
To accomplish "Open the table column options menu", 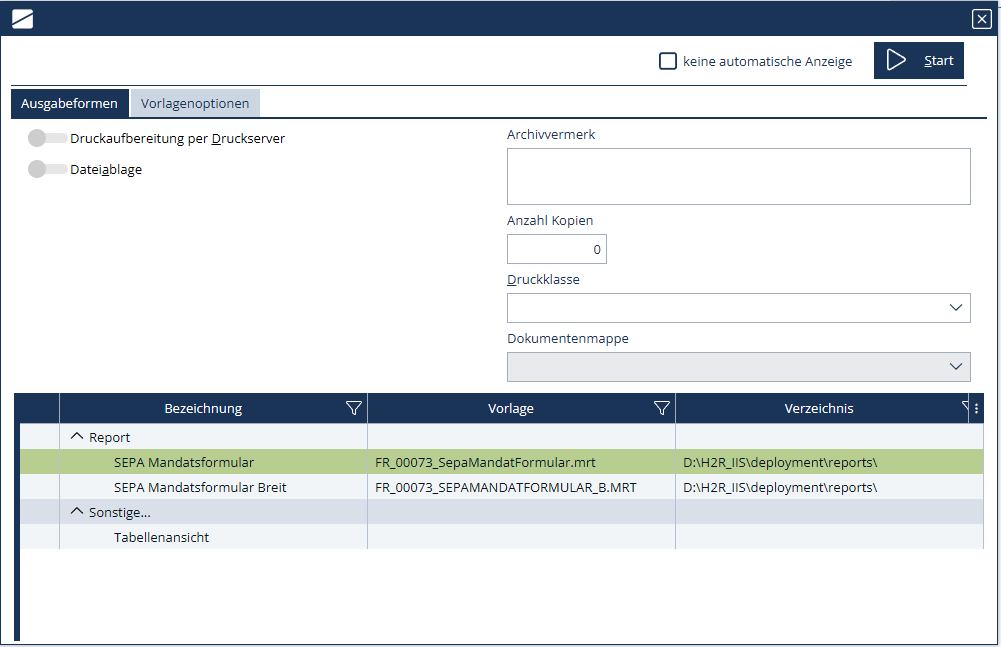I will pos(976,409).
